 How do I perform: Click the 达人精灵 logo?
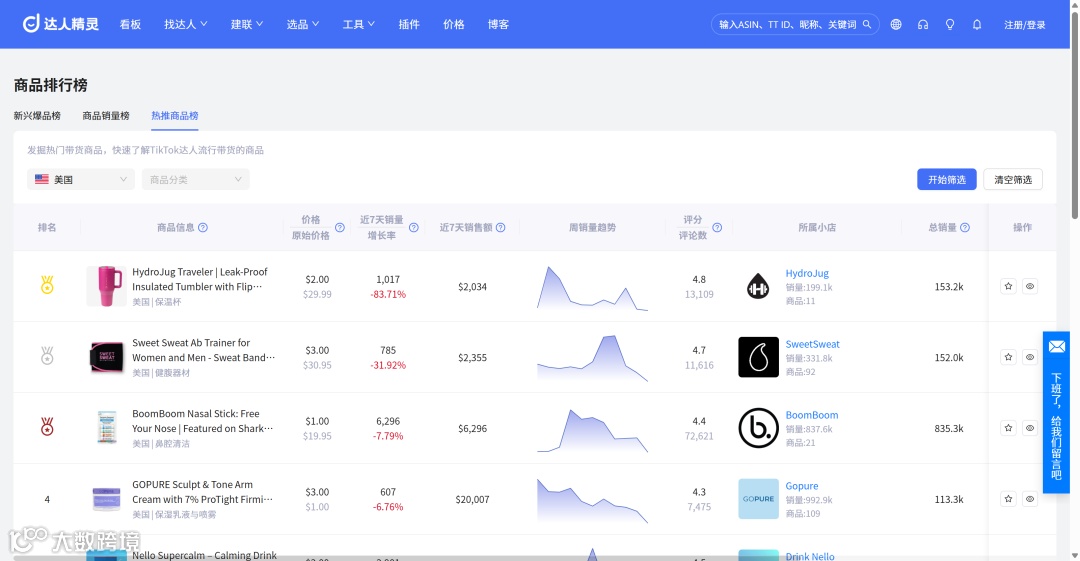tap(61, 24)
